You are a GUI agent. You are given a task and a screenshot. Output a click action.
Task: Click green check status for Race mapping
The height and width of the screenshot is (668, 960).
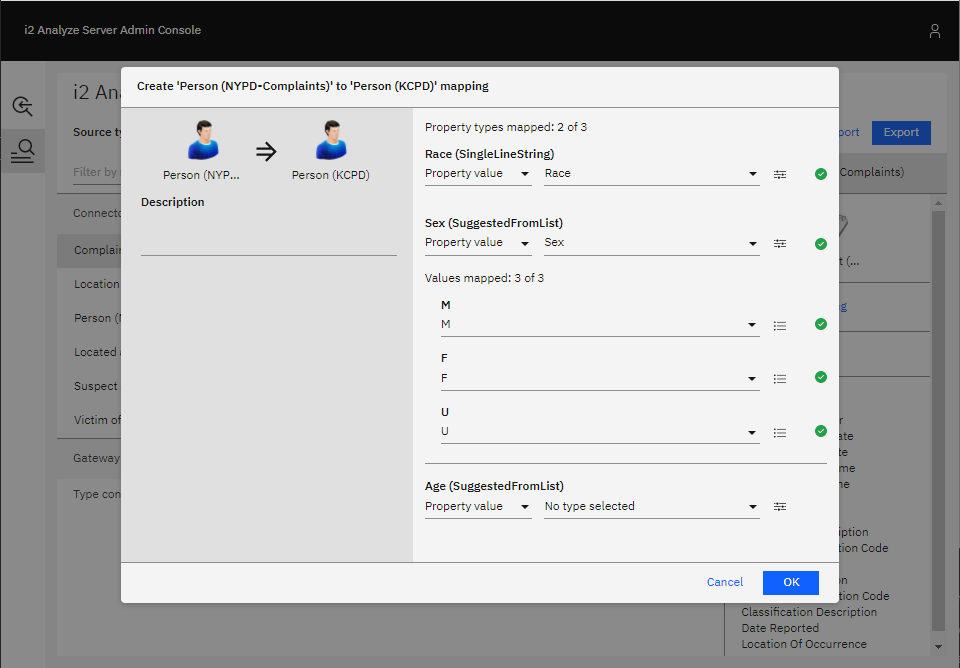tap(821, 174)
